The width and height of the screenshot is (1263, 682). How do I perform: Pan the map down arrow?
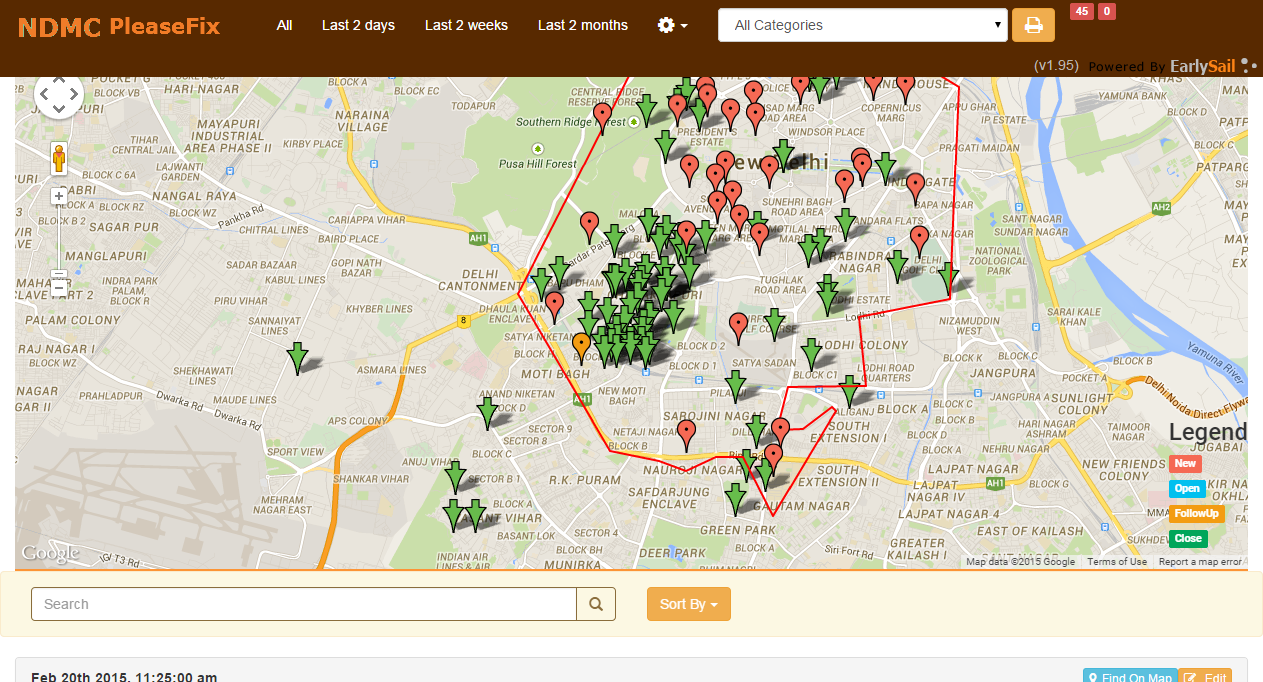click(x=59, y=109)
